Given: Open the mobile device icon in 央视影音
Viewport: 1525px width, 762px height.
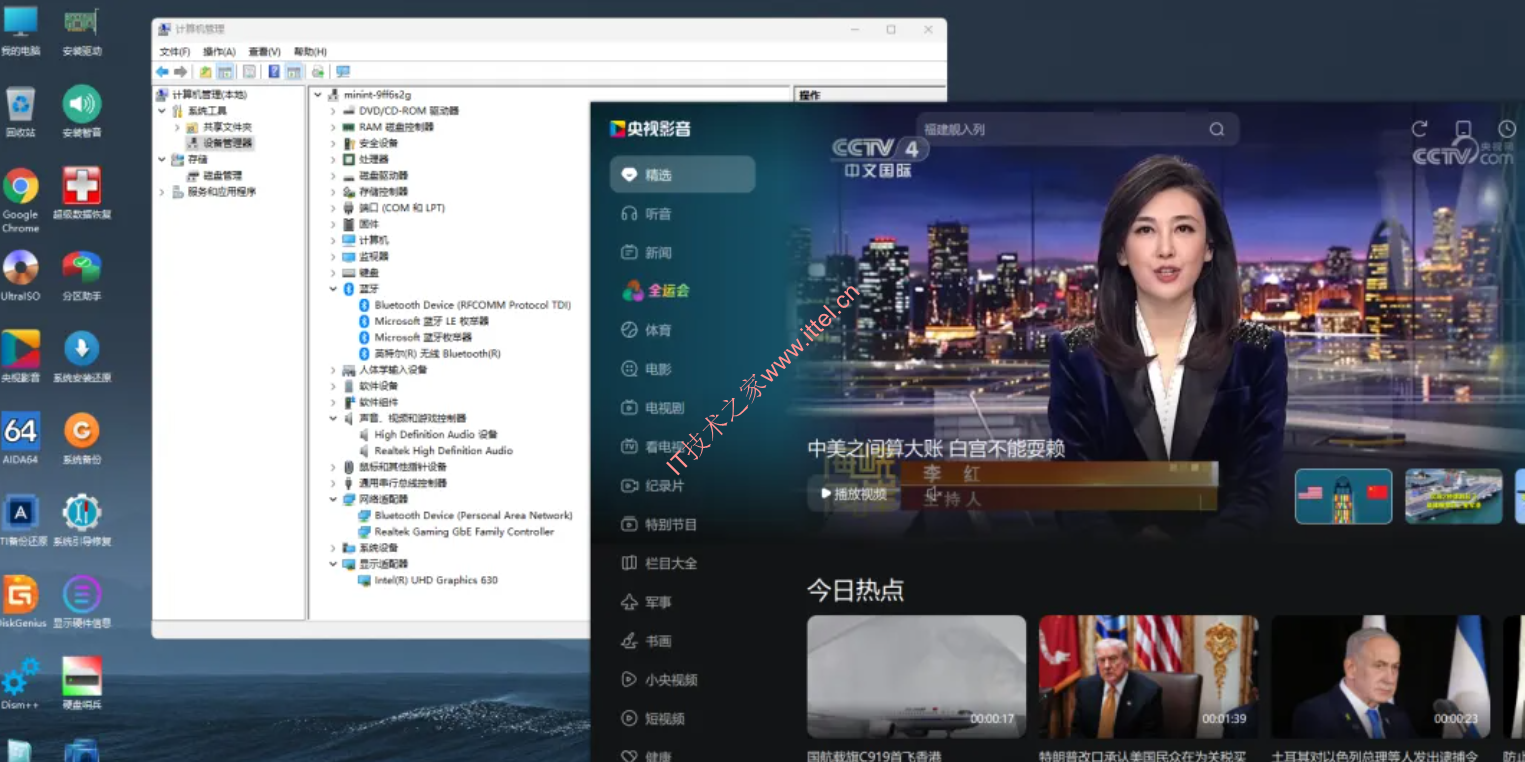Looking at the screenshot, I should [1463, 129].
